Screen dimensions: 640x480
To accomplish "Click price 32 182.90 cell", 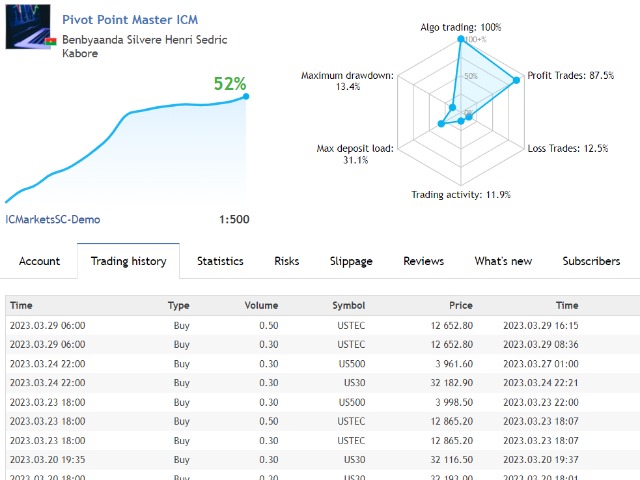I will 451,383.
